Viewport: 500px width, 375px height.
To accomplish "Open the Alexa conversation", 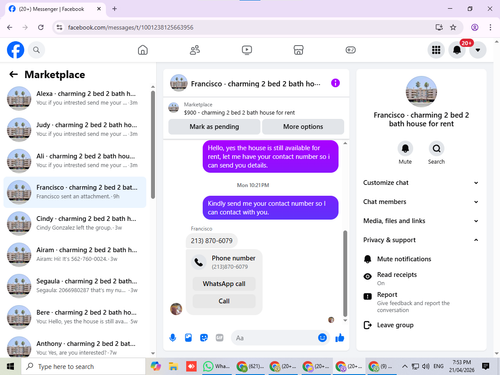I will (x=75, y=98).
